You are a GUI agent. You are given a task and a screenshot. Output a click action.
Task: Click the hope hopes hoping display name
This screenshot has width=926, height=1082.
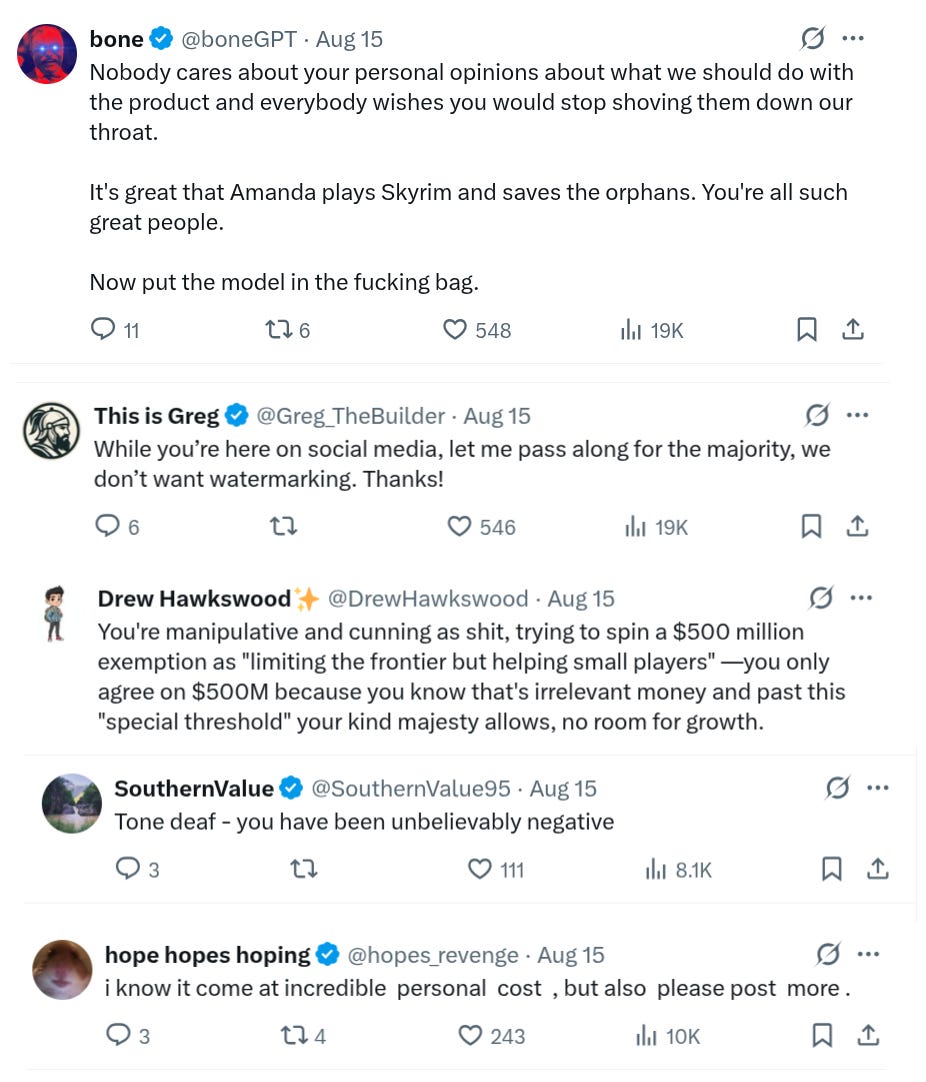point(208,955)
